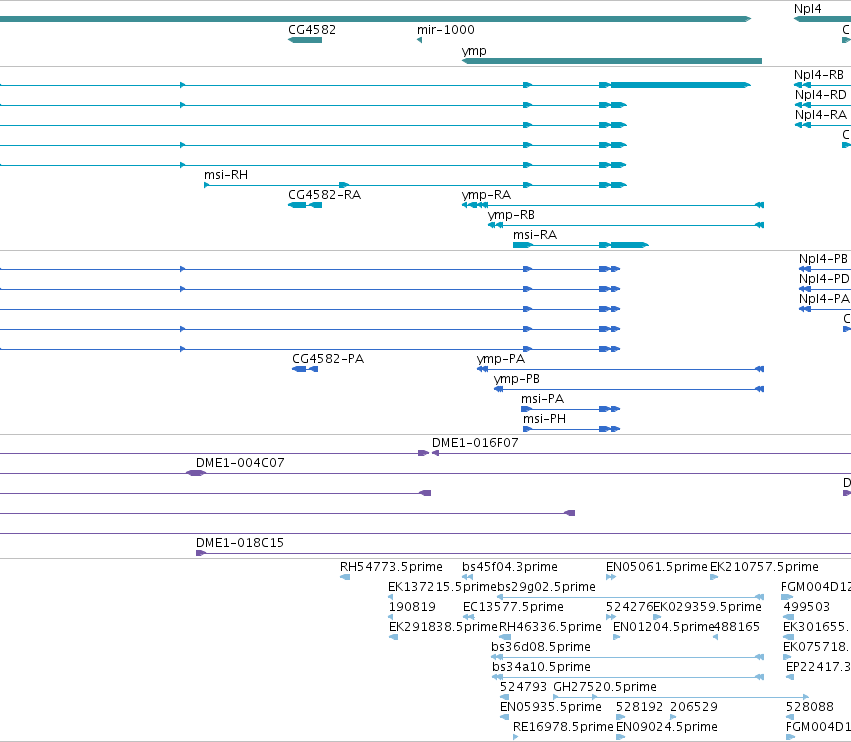
Task: Click the EP22417.3 EST label
Action: (x=818, y=668)
